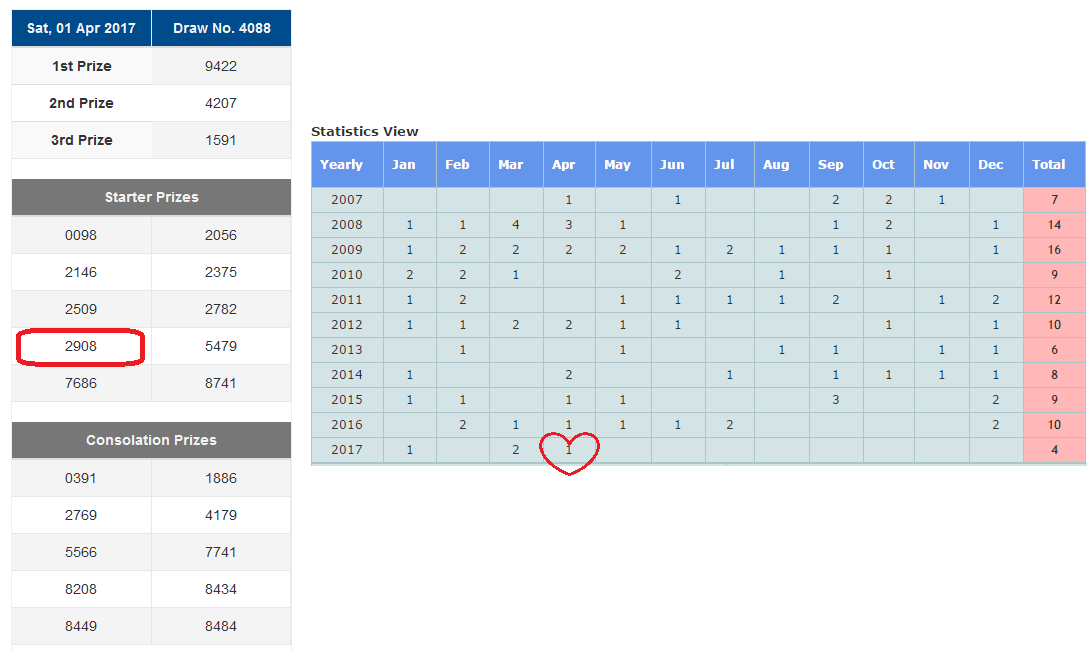1091x650 pixels.
Task: Click the Yearly column header
Action: tap(342, 164)
